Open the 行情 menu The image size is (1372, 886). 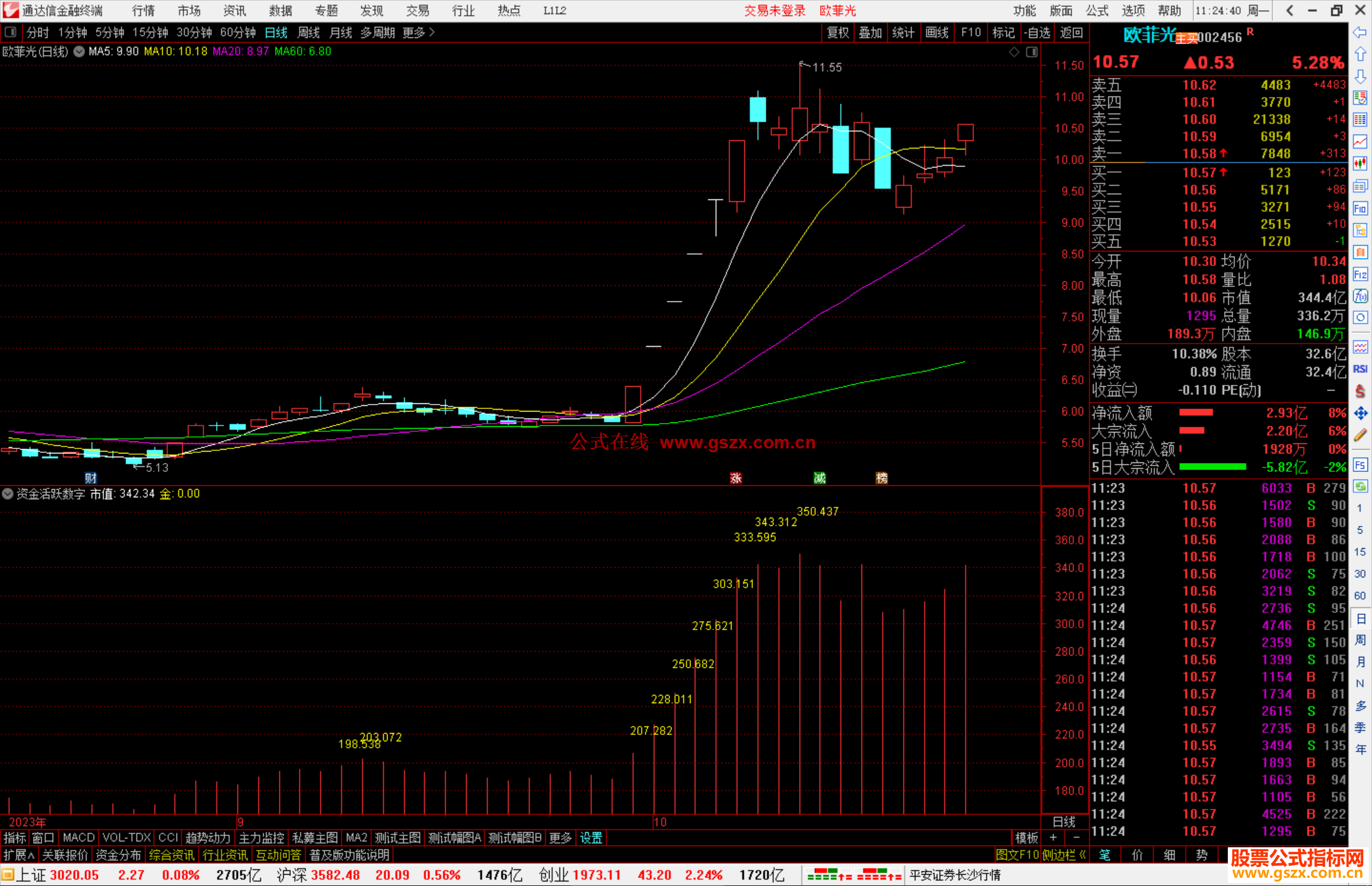144,11
